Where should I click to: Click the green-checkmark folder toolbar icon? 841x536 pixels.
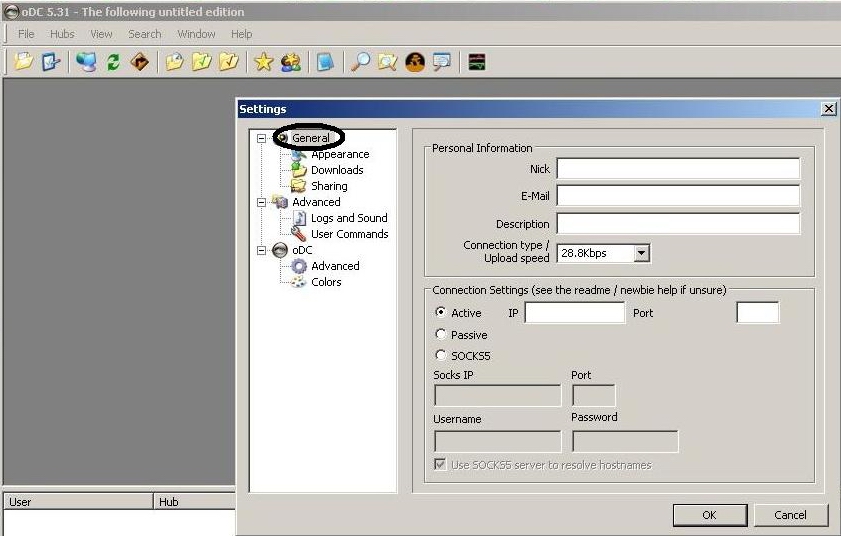point(202,62)
